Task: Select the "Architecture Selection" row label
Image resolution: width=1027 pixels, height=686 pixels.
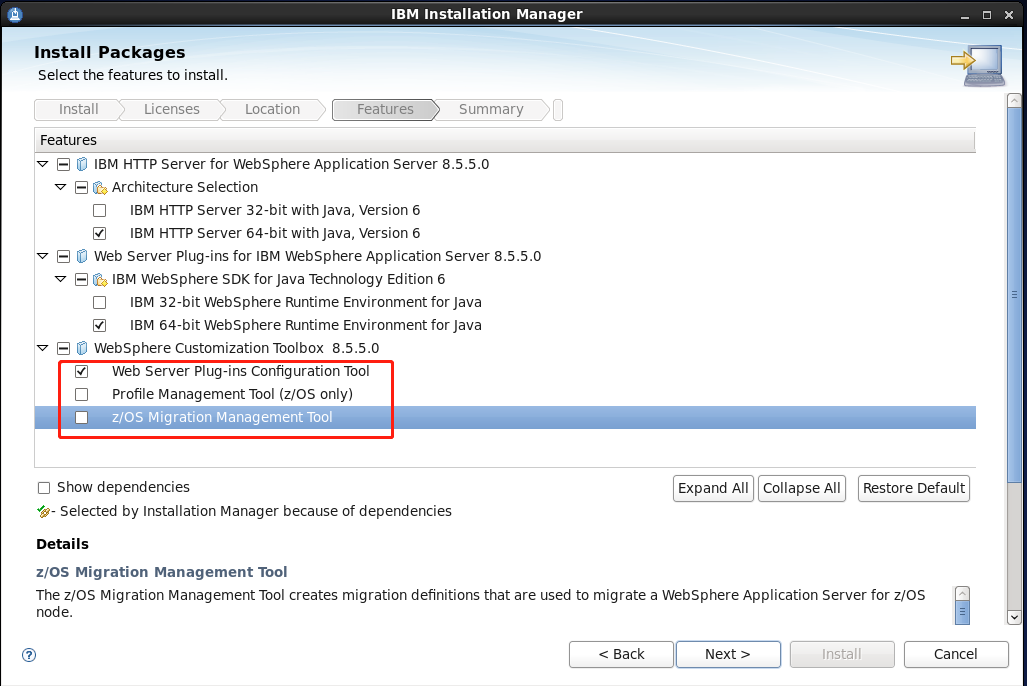Action: (185, 187)
